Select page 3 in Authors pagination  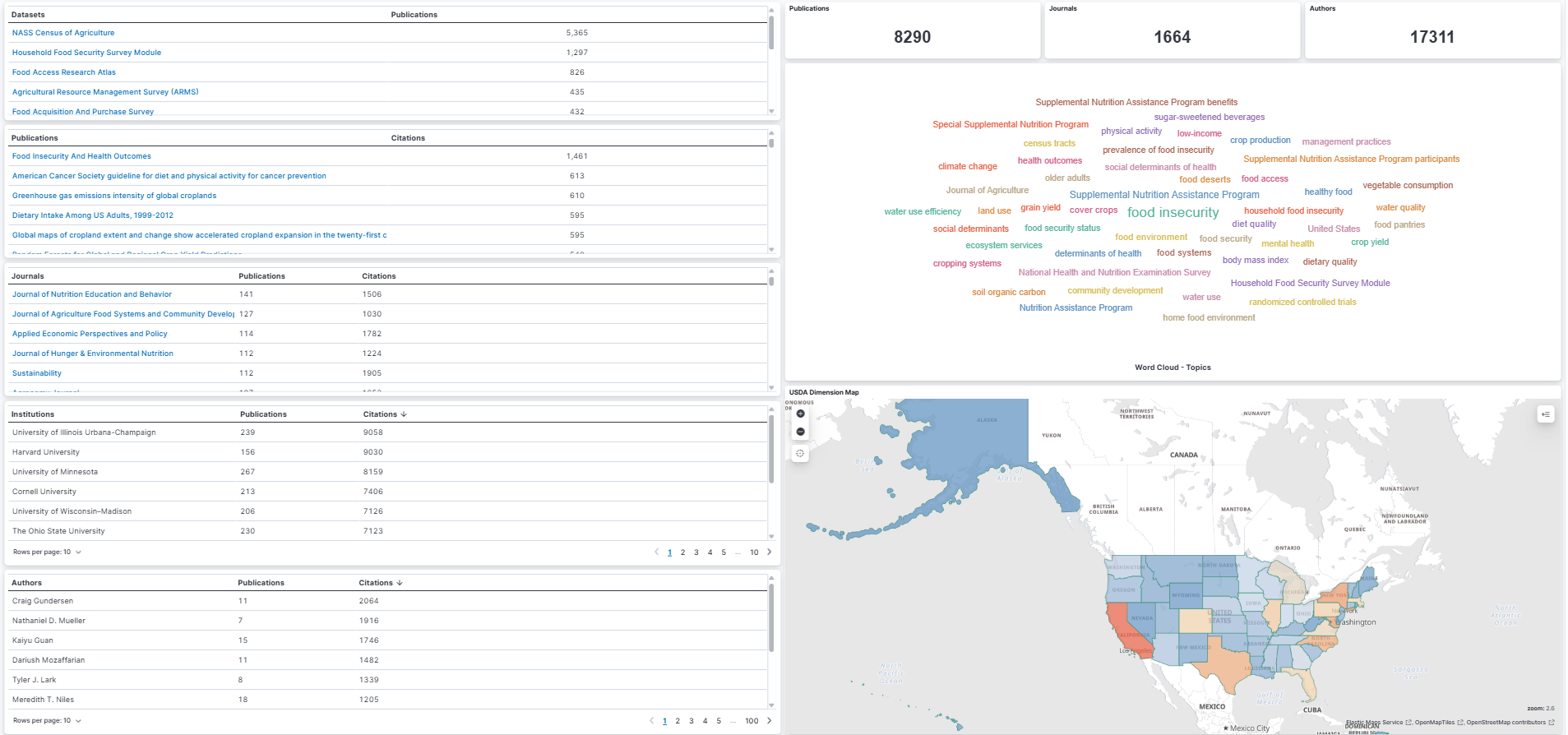coord(691,721)
